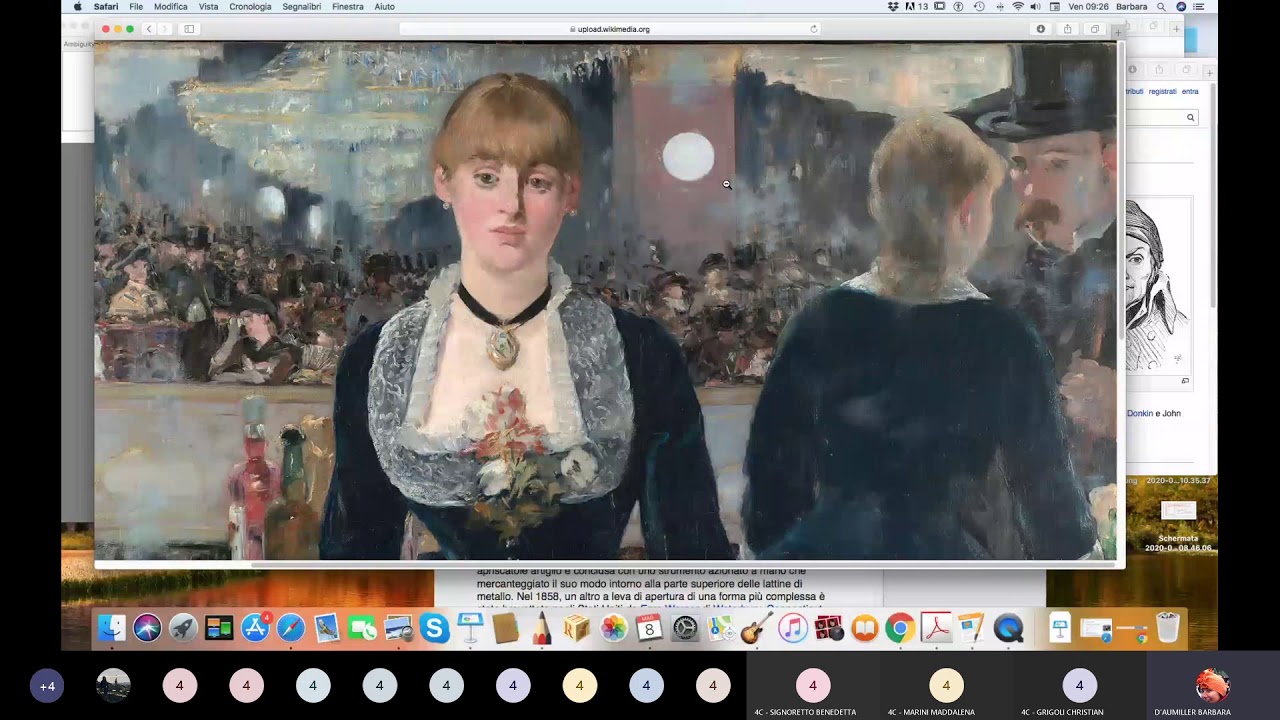This screenshot has width=1280, height=720.
Task: Open the Apple menu
Action: (x=77, y=6)
